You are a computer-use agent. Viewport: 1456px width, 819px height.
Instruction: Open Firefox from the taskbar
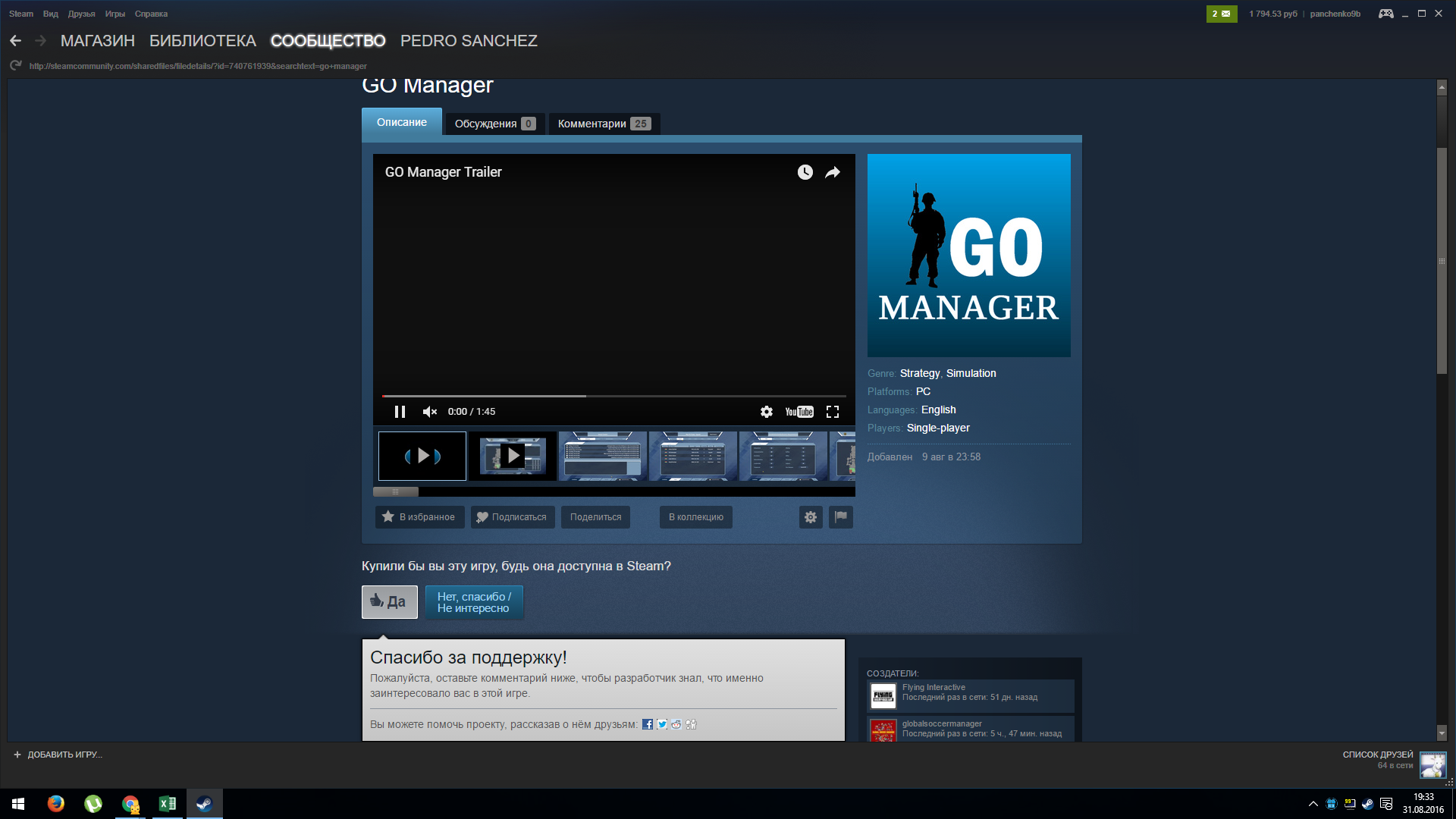click(x=56, y=804)
